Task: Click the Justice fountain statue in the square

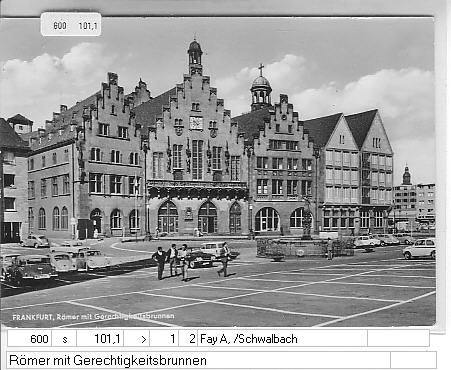Action: point(307,218)
